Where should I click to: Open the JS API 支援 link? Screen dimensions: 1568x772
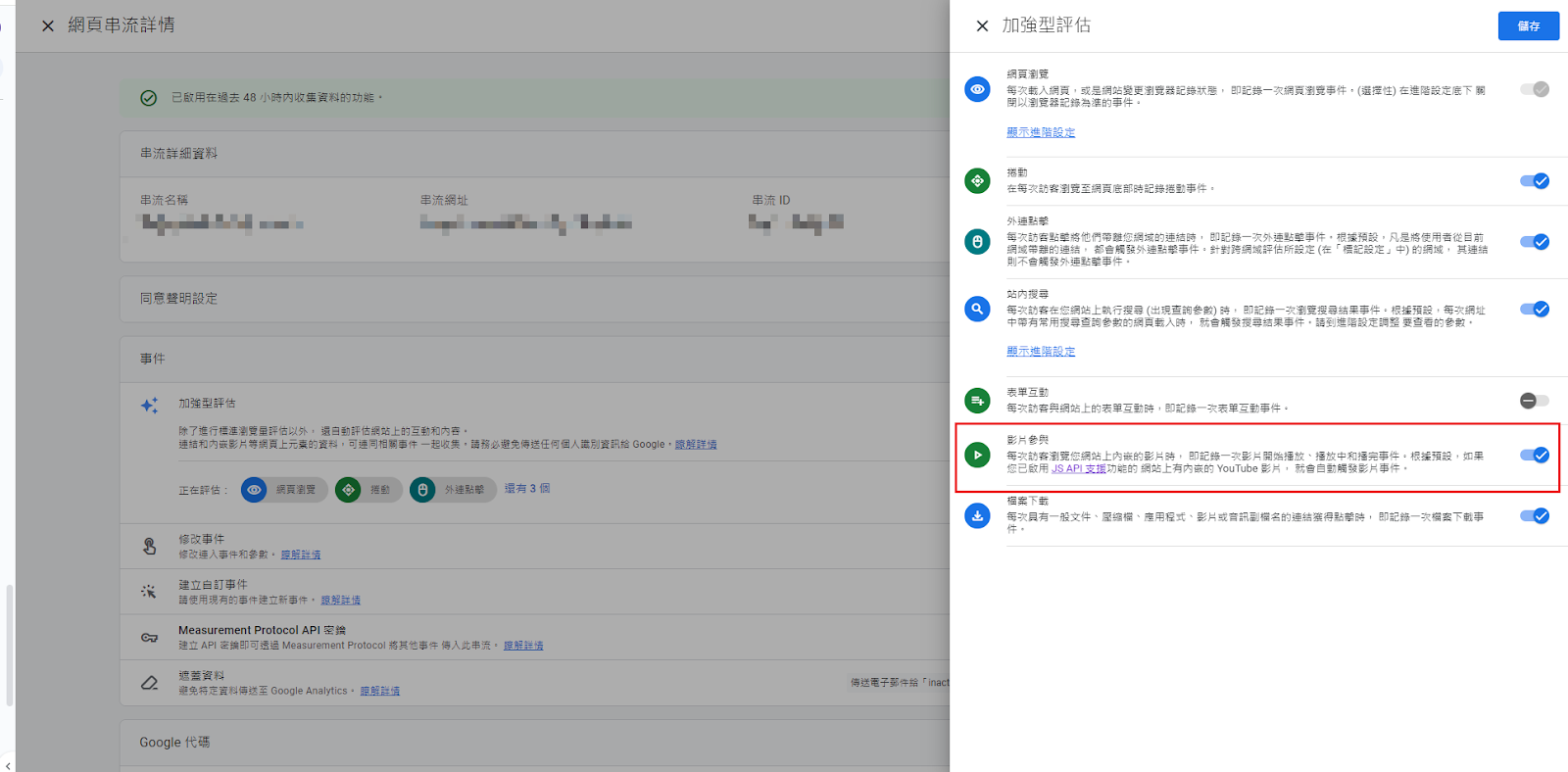click(x=1078, y=469)
